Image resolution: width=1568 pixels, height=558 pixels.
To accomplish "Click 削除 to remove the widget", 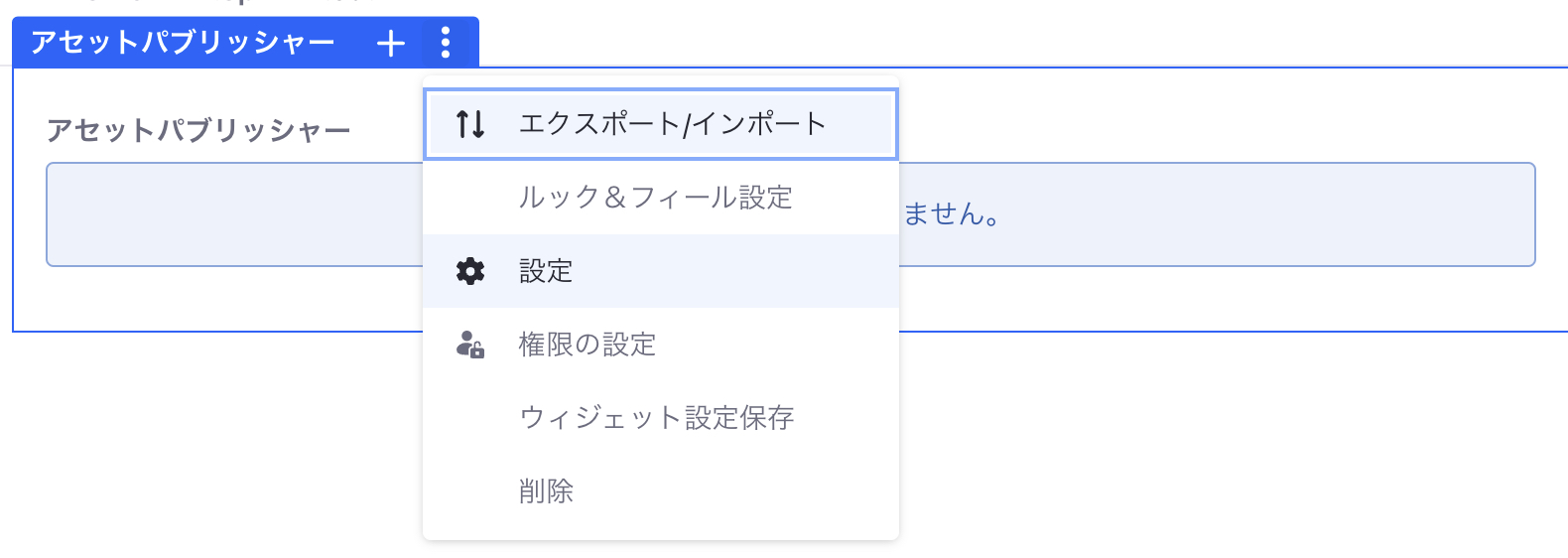I will coord(546,491).
